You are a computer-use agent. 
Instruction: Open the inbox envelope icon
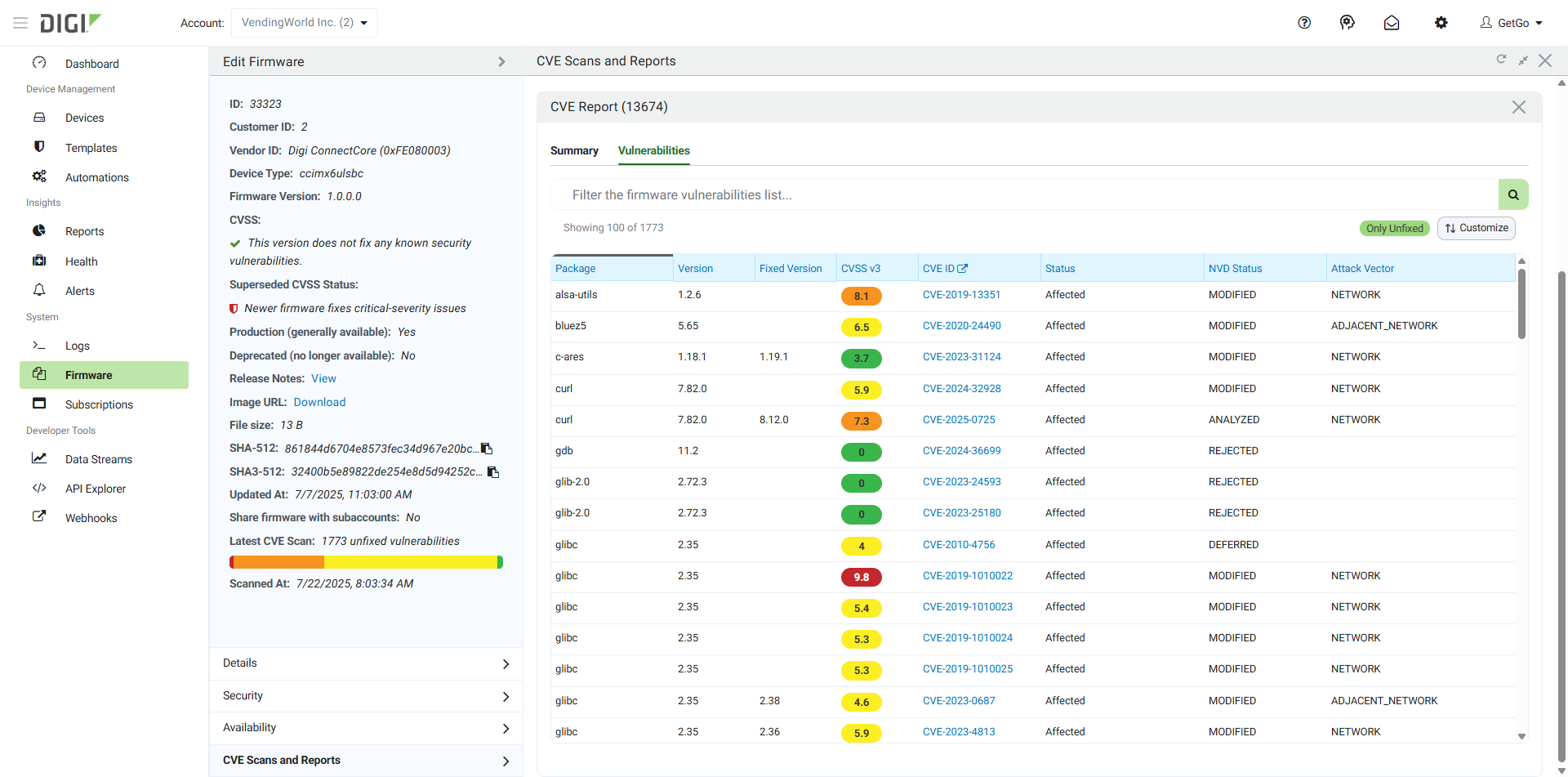coord(1392,23)
